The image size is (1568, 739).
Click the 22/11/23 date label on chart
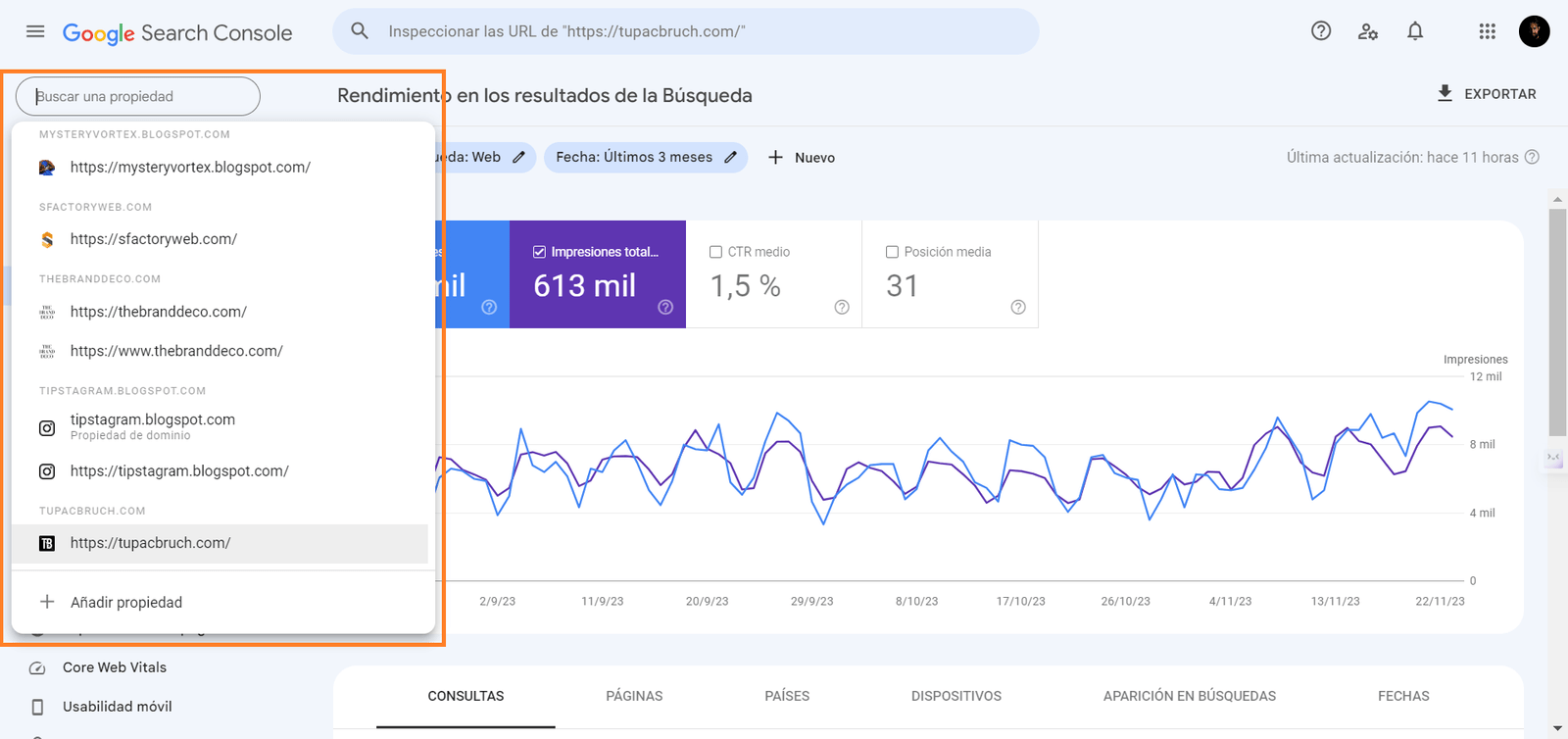click(1440, 601)
